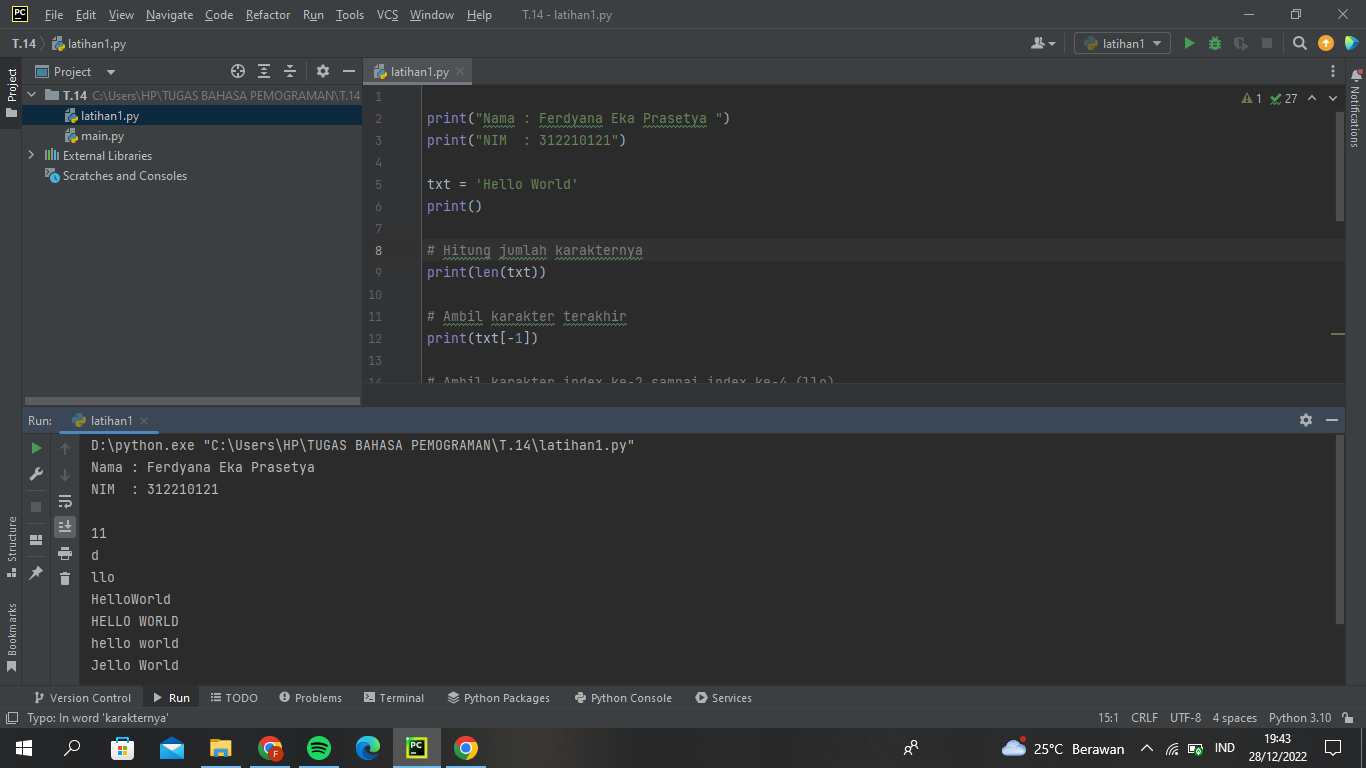
Task: Switch to the Terminal tab
Action: tap(393, 697)
